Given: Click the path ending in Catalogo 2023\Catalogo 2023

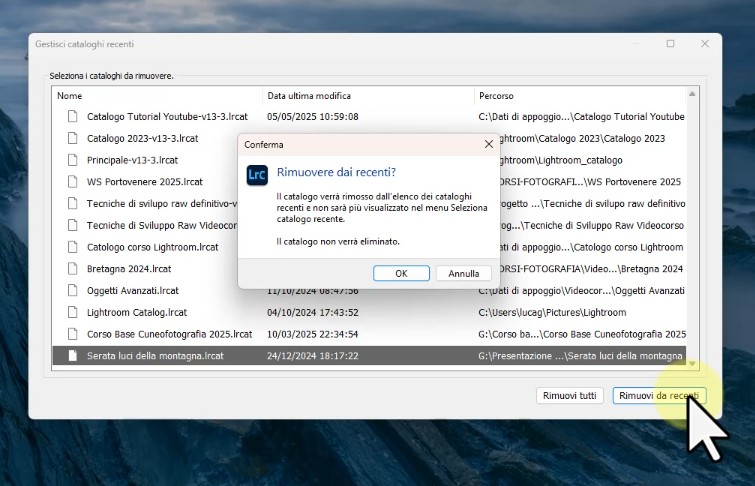Looking at the screenshot, I should 583,138.
